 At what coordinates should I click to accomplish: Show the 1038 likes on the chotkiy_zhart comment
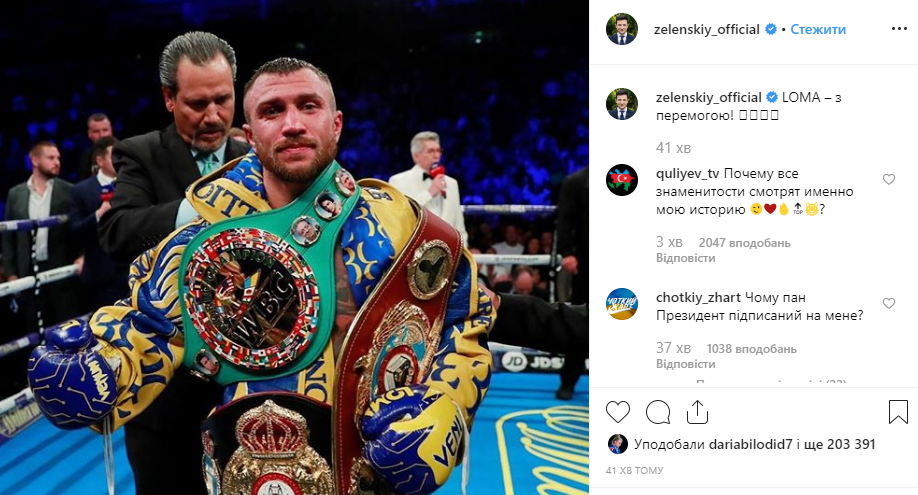[751, 349]
